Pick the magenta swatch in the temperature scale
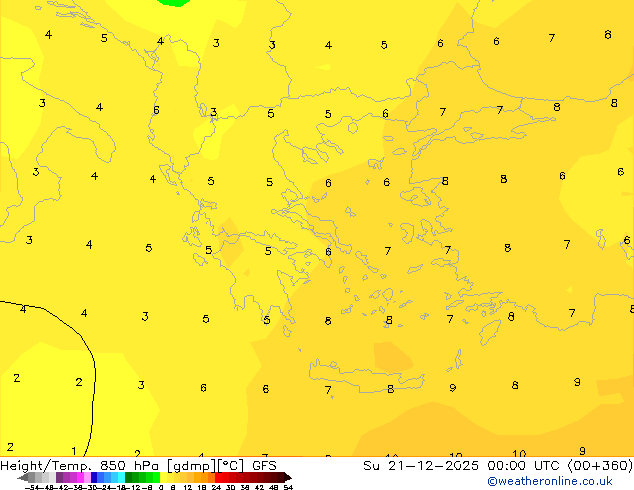 coord(80,477)
